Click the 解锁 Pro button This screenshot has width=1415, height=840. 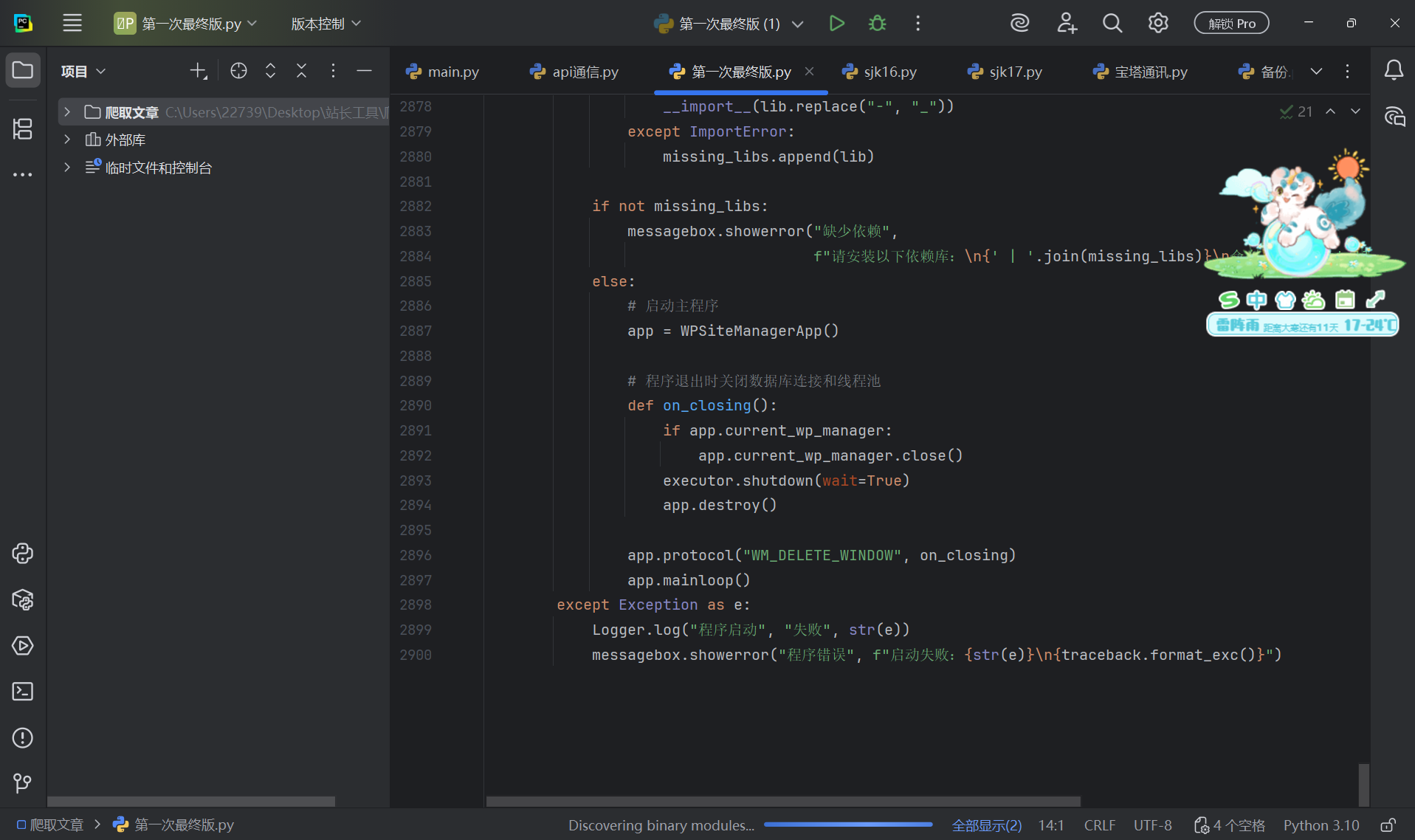click(x=1231, y=24)
